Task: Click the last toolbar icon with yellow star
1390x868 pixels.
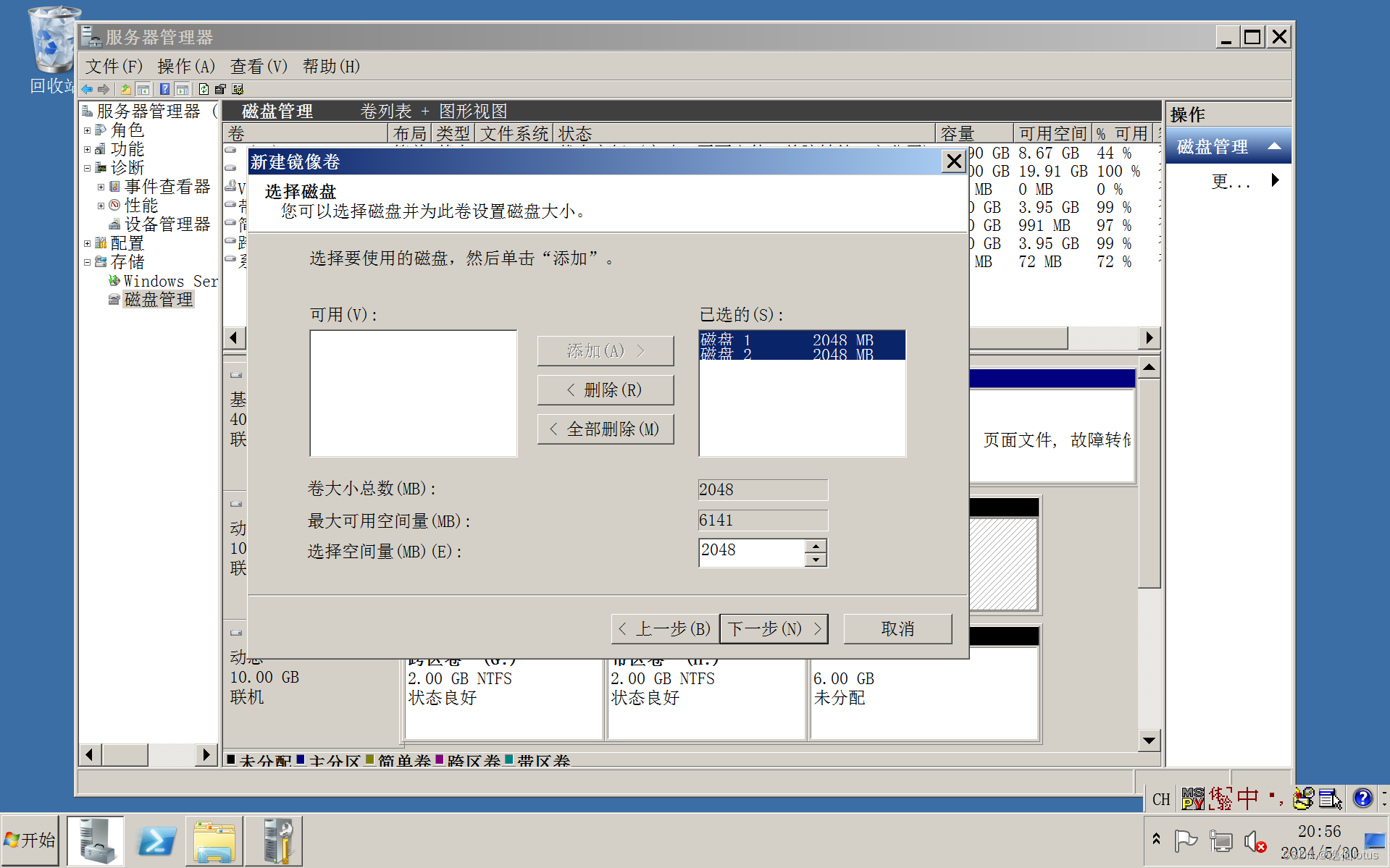Action: [238, 89]
